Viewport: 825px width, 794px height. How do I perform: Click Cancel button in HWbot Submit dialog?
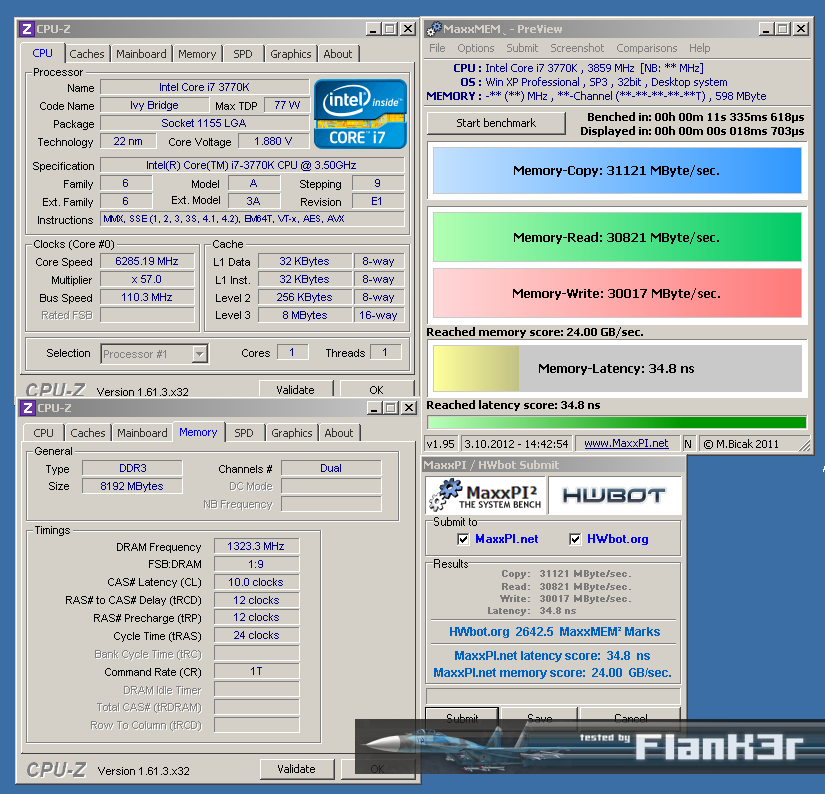(630, 718)
